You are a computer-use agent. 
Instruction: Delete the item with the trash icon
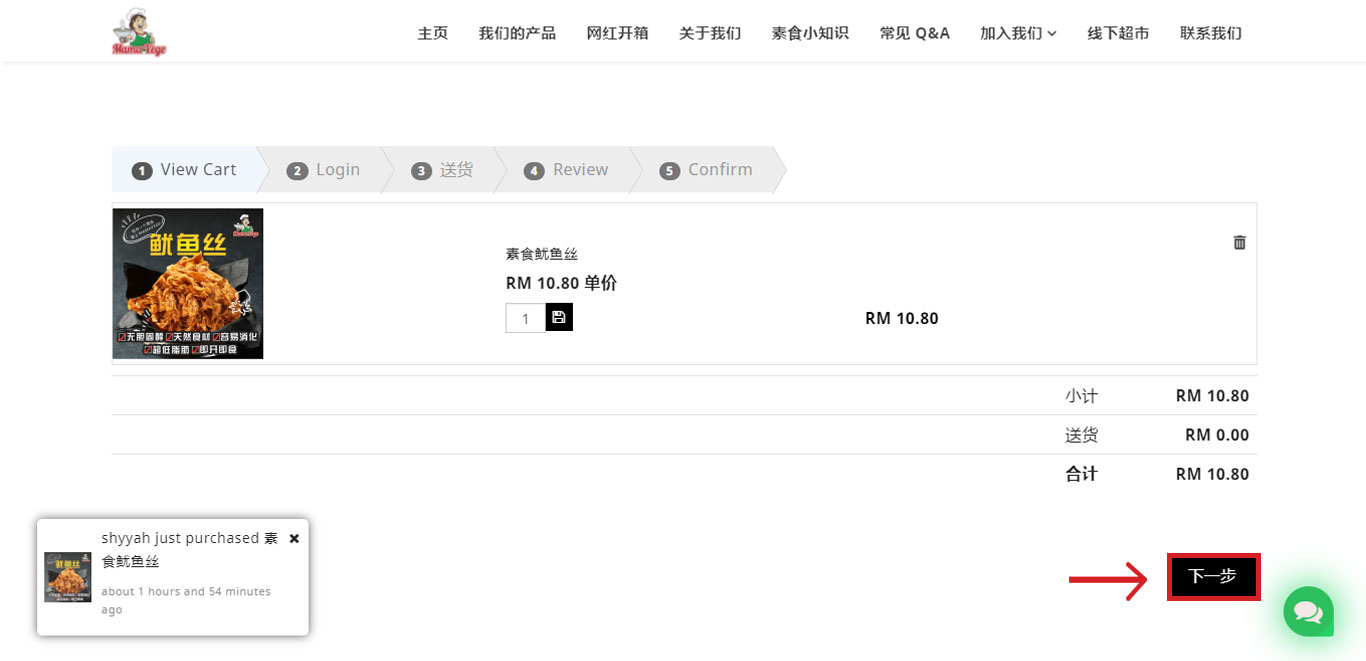point(1239,242)
